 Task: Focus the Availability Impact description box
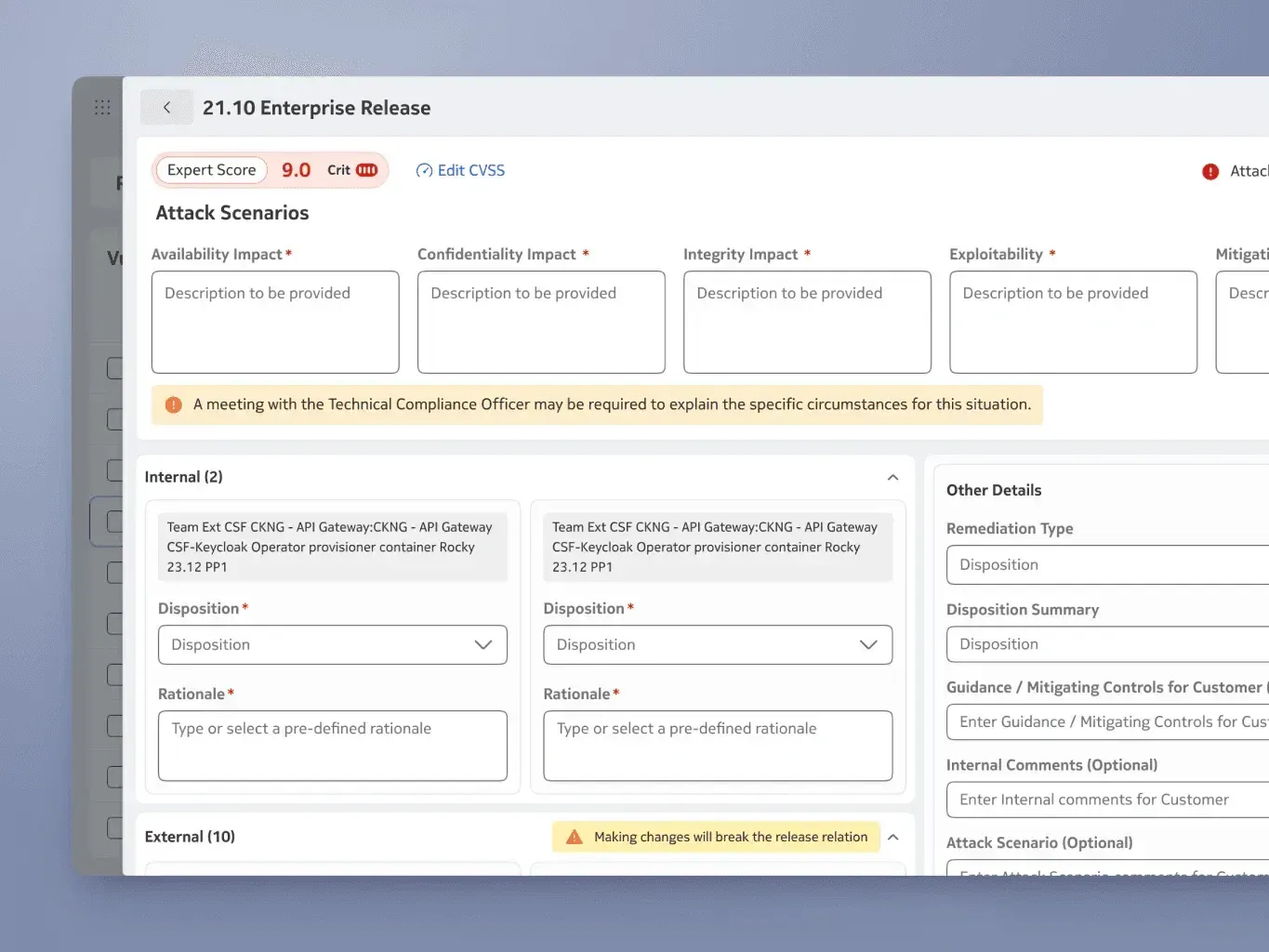(275, 323)
